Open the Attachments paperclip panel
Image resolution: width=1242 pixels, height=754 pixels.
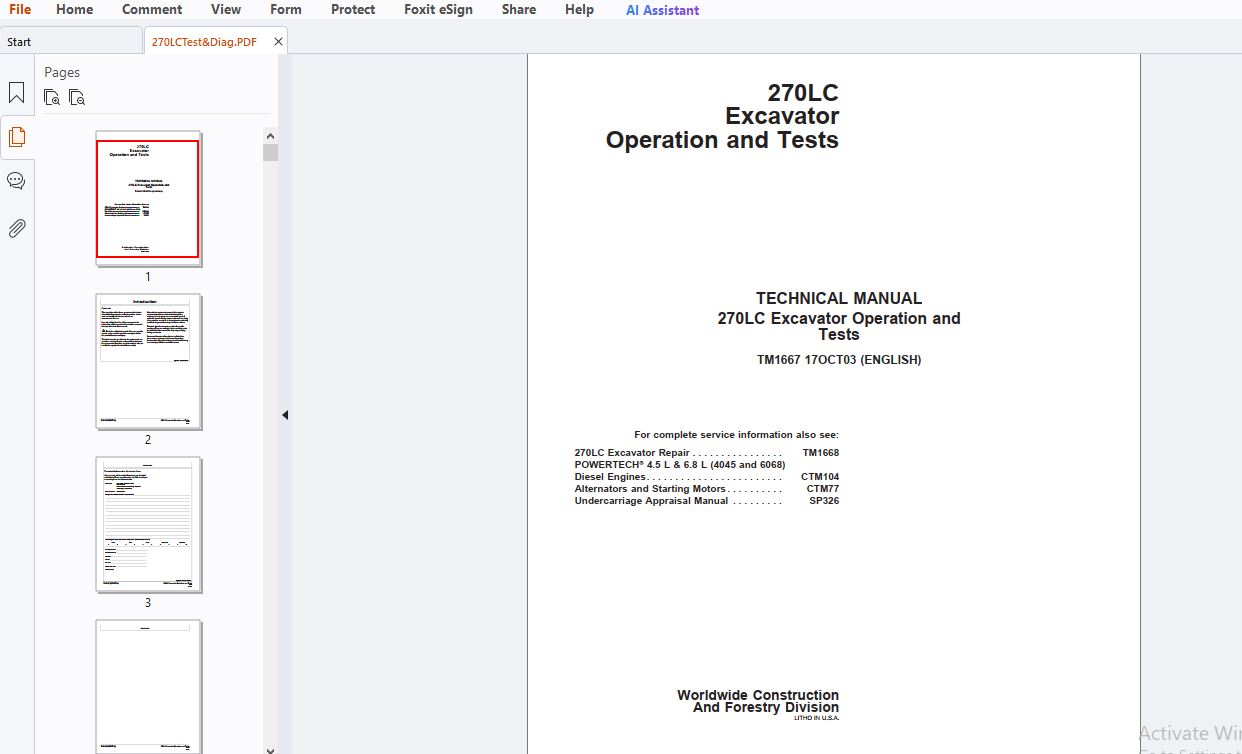16,228
